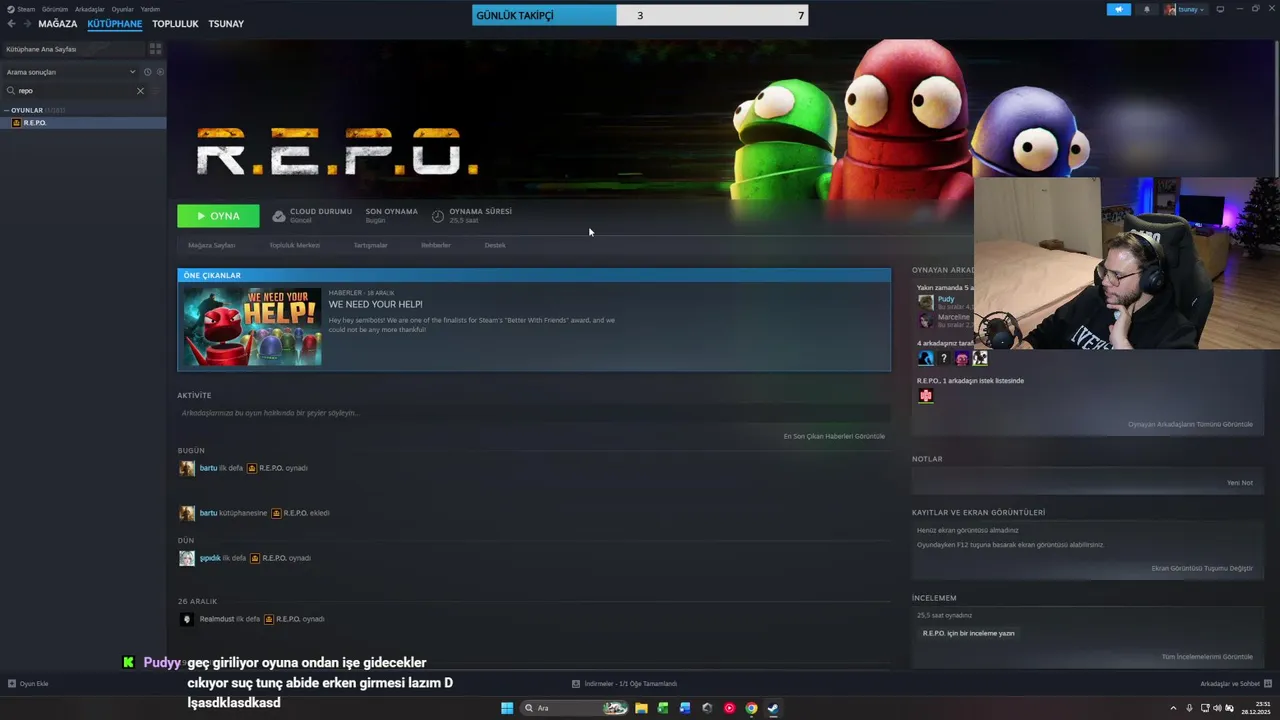The width and height of the screenshot is (1280, 720).
Task: Open Realmdust's avatar in activity feed
Action: pos(187,619)
